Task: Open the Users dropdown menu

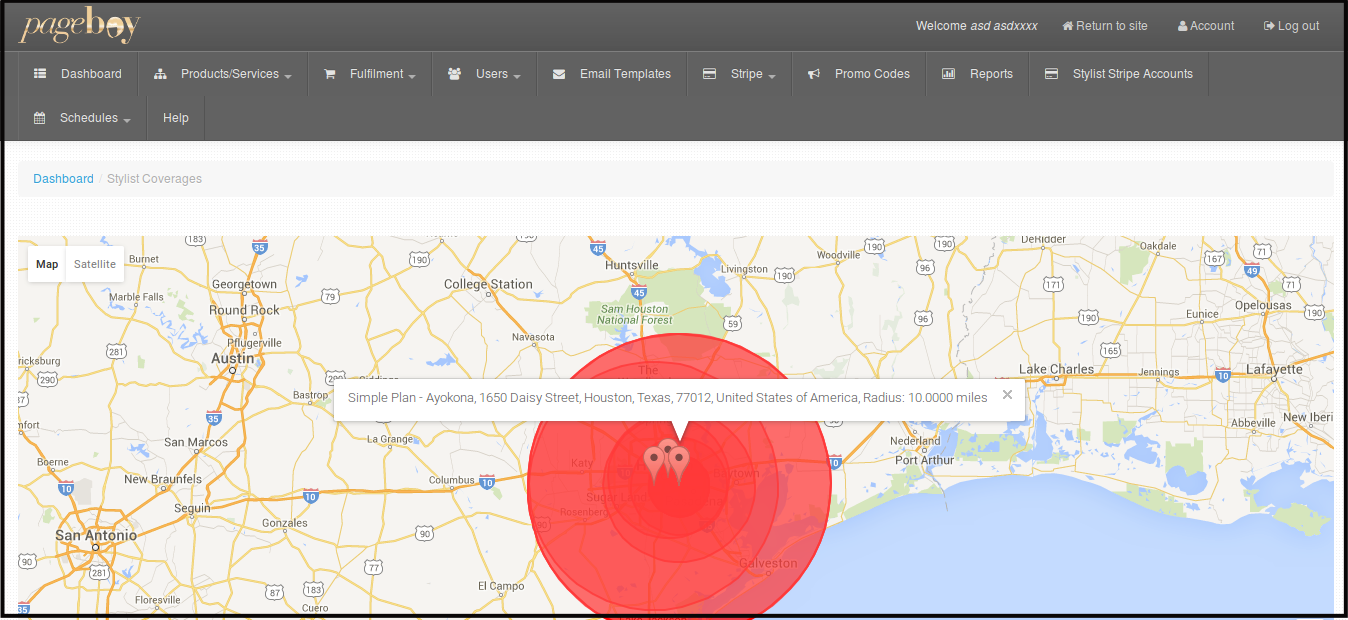Action: [484, 74]
